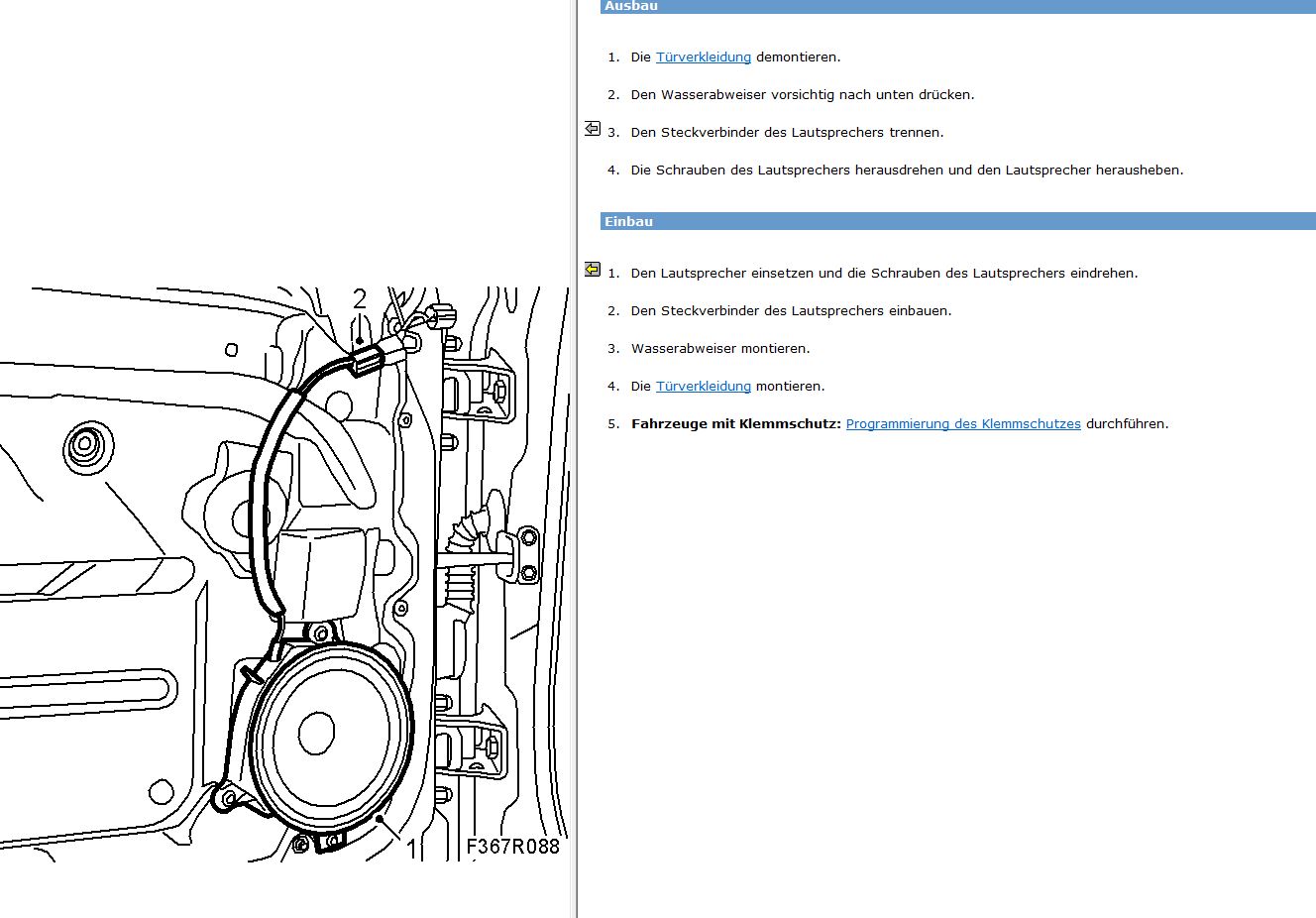Click the step text 'Den Steckverbinder des Lautsprechers einbauen'
Viewport: 1316px width, 918px height.
(792, 311)
